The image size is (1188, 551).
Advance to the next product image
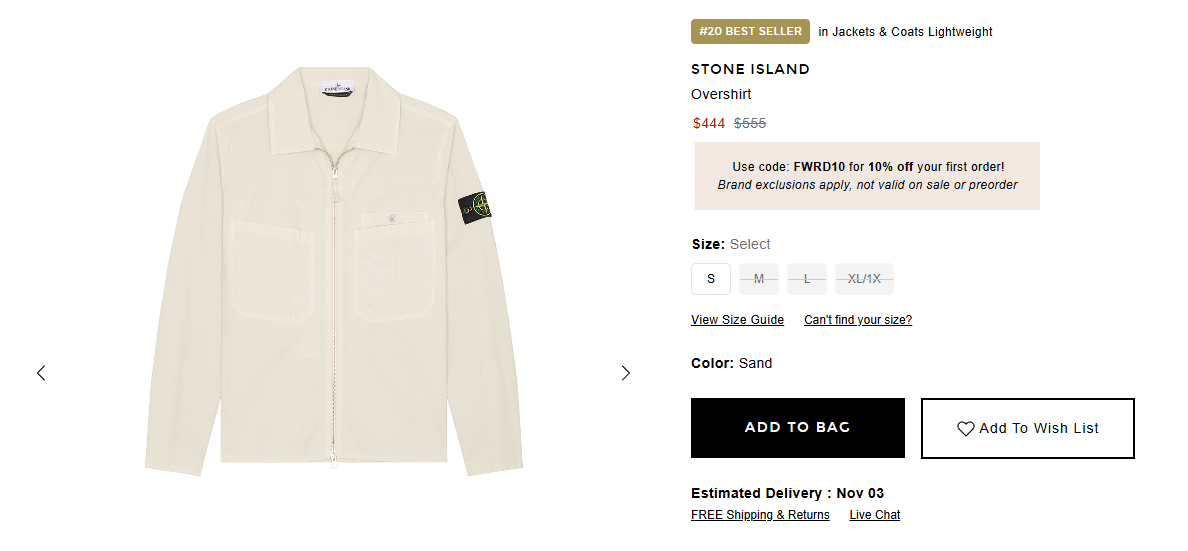point(626,373)
